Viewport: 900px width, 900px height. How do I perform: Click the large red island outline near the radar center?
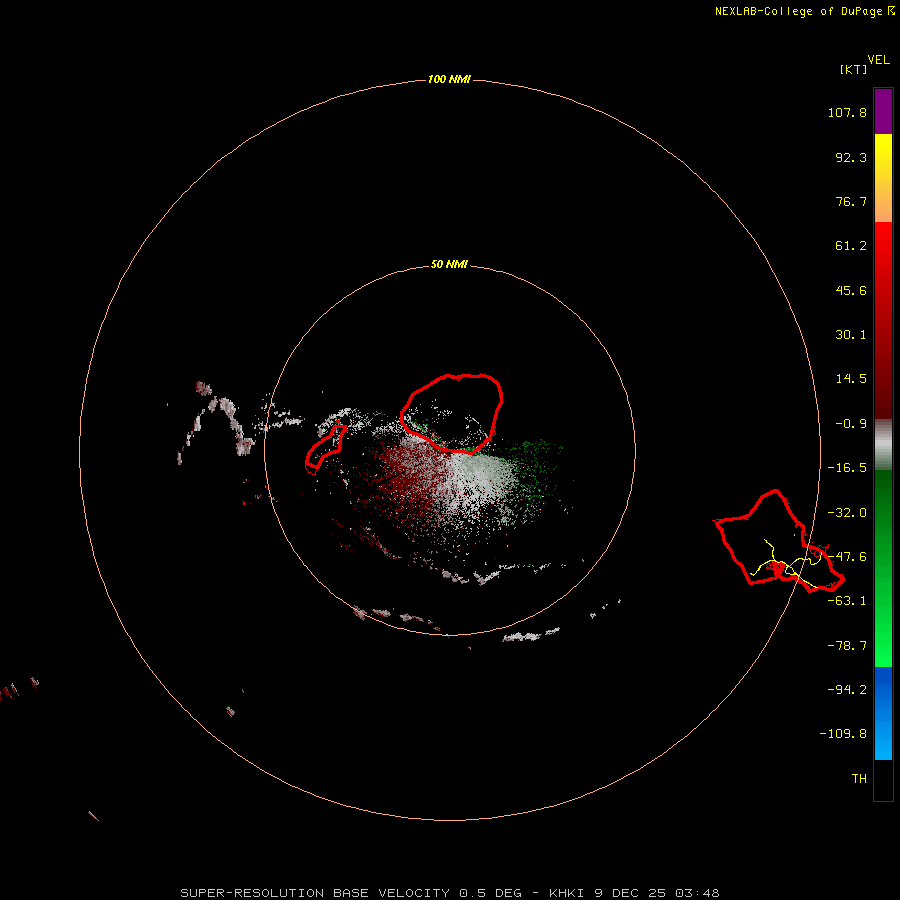pos(452,413)
